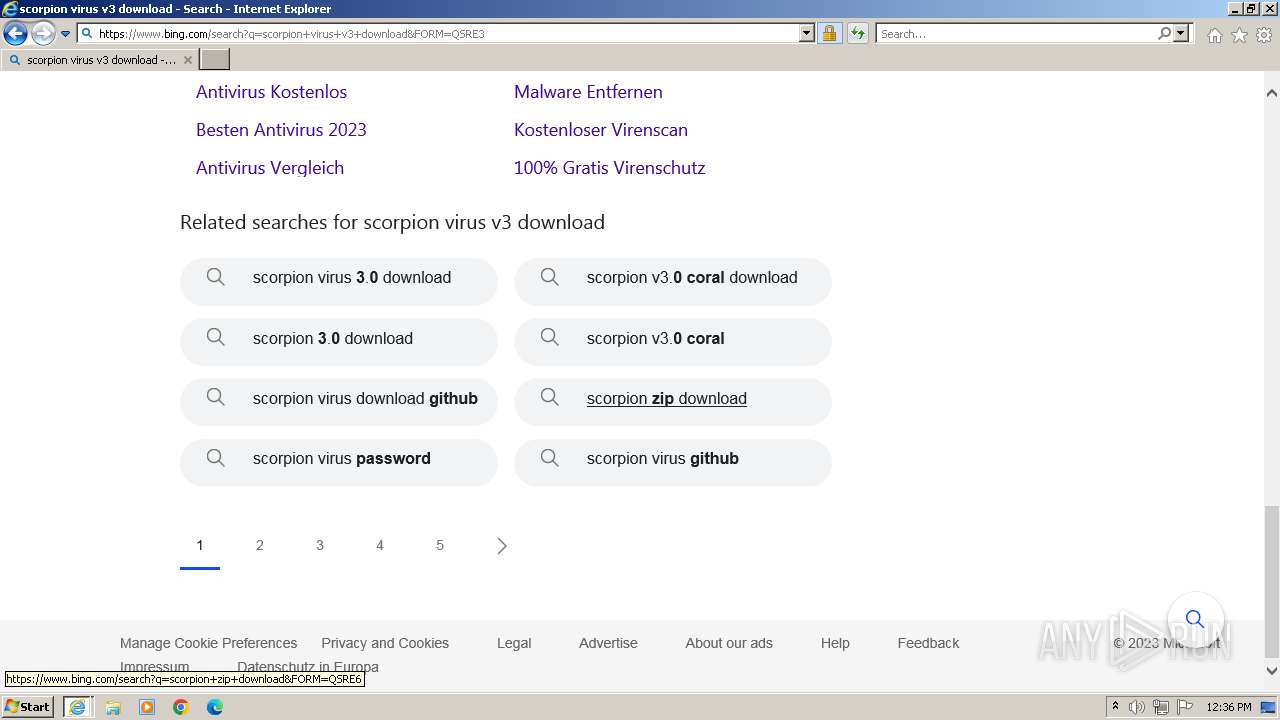The height and width of the screenshot is (720, 1280).
Task: Open the Help footer link
Action: 835,643
